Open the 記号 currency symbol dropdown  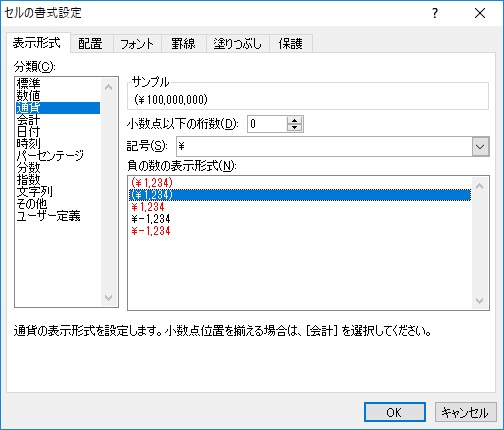[x=480, y=146]
